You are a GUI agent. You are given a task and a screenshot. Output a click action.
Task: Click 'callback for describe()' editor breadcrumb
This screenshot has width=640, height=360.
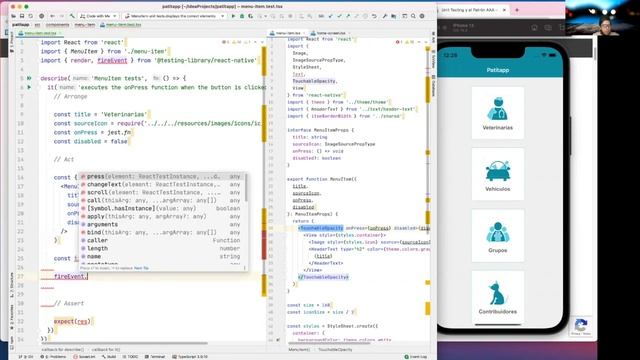pos(63,350)
